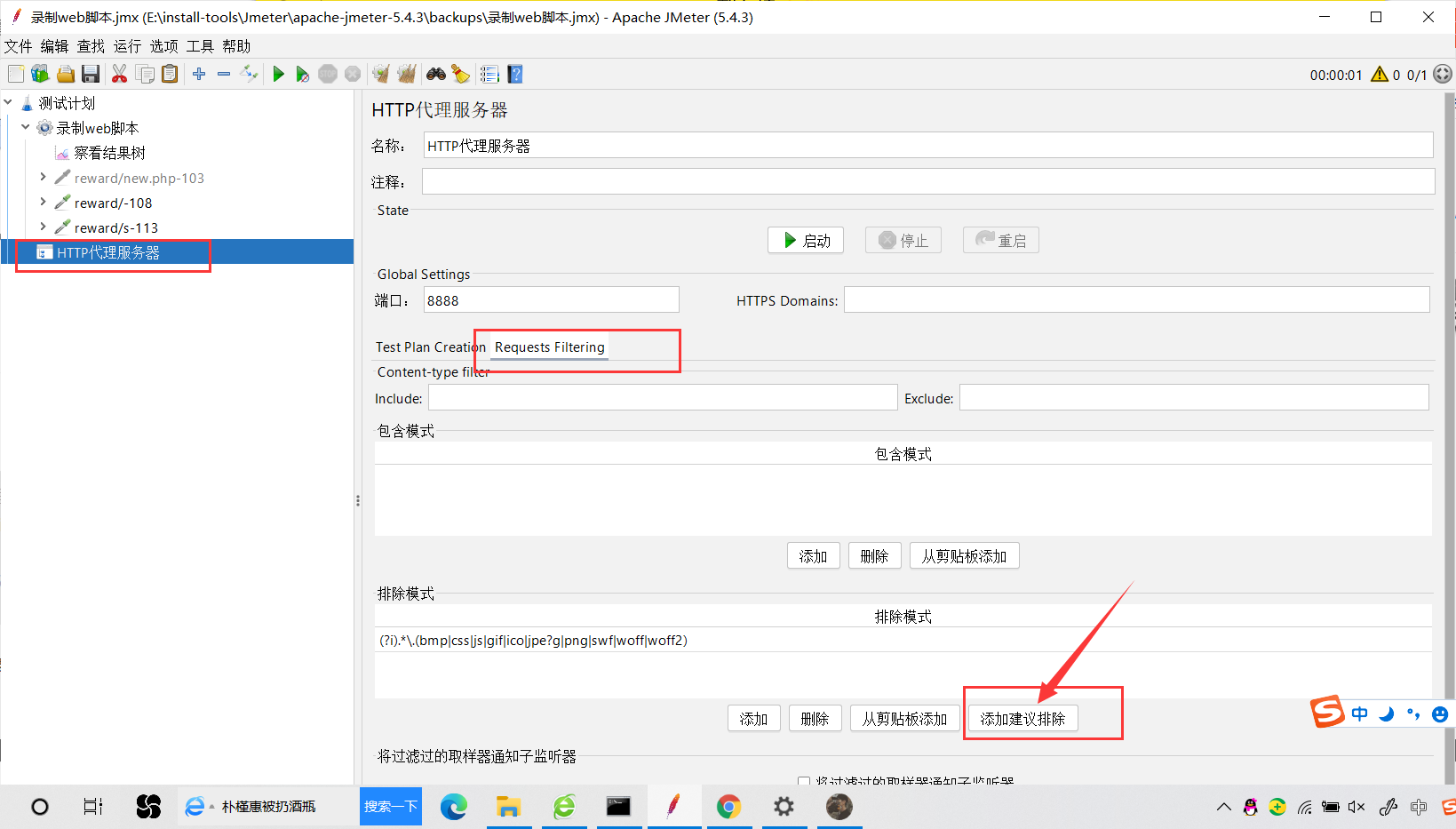Click the 名称 input field

(928, 146)
